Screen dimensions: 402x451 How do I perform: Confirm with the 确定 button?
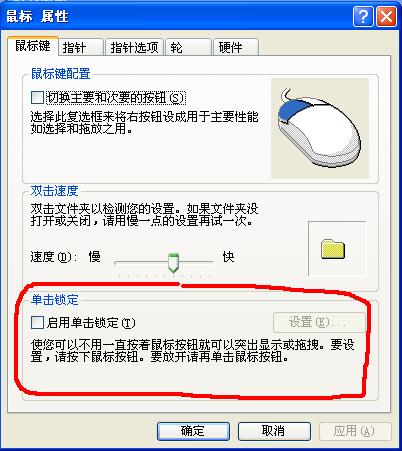pos(193,431)
